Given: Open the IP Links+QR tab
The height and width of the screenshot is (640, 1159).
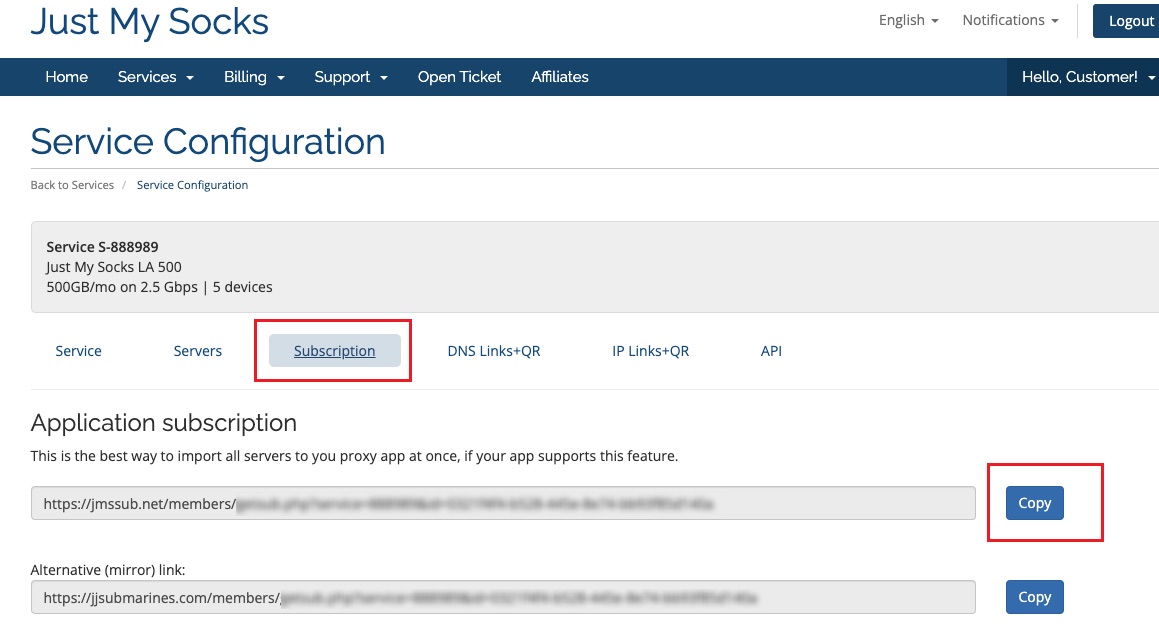Looking at the screenshot, I should click(x=651, y=351).
